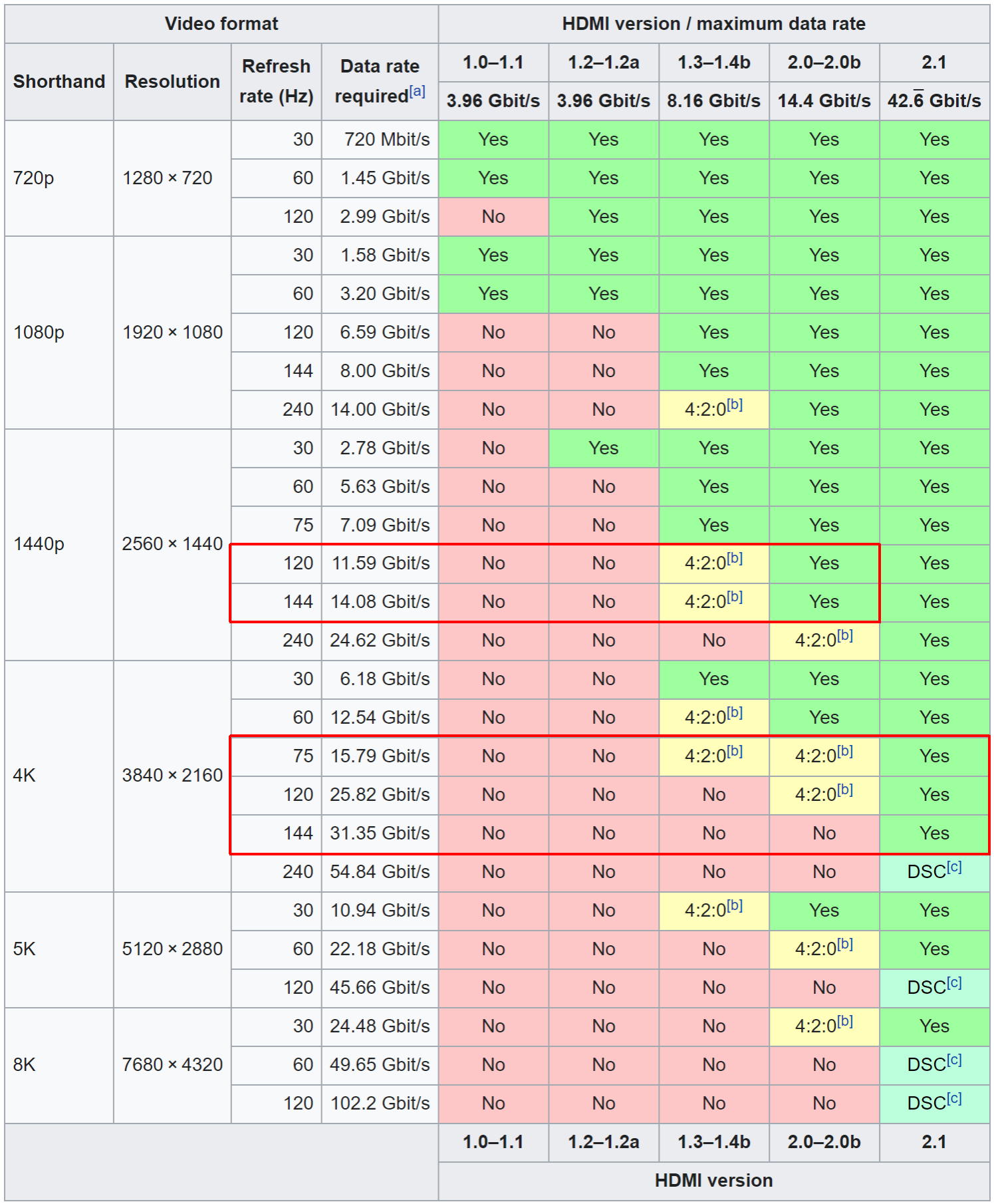Click the '6.59 Gbit/s' data rate cell
Screen dimensions: 994x1204
[380, 333]
